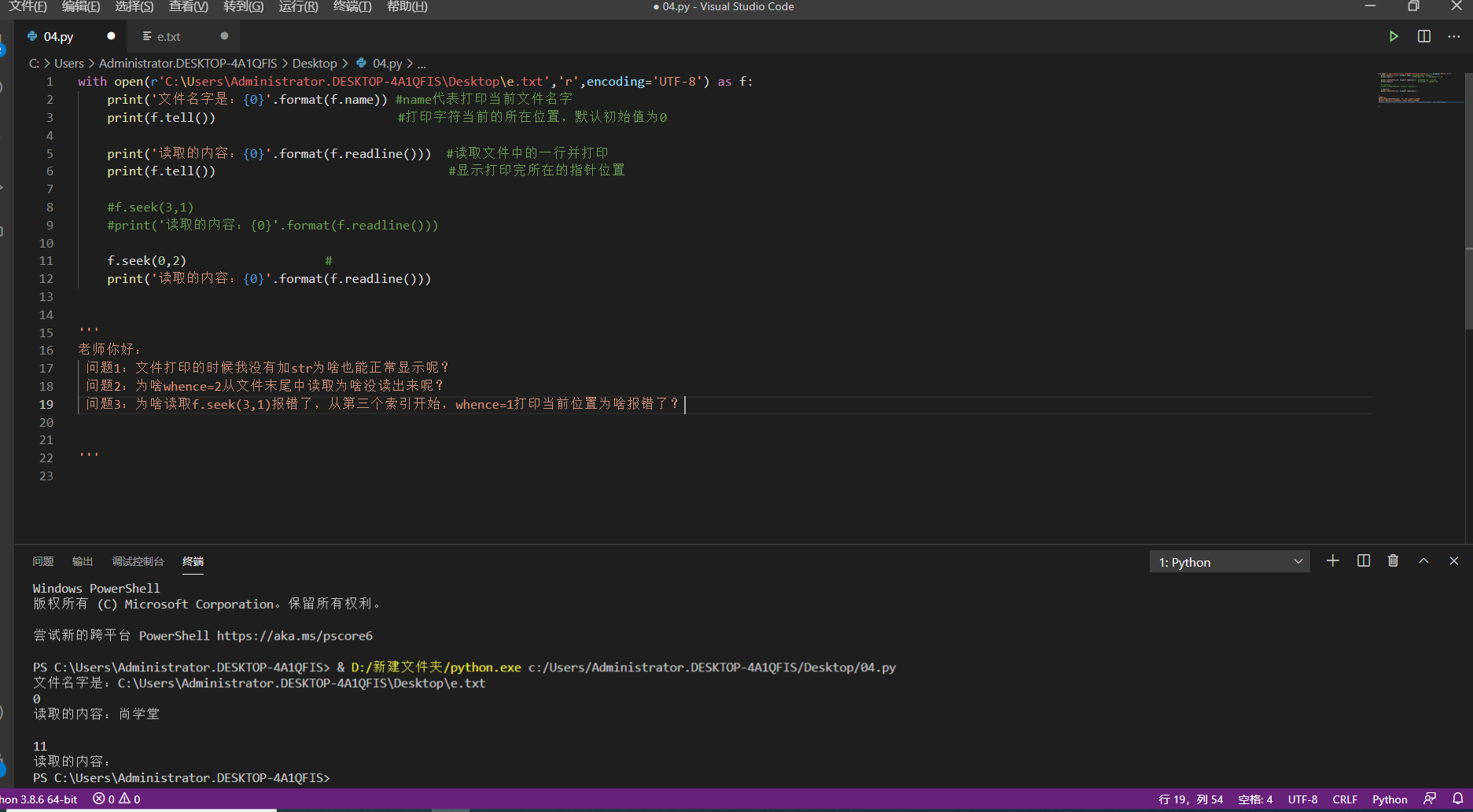Image resolution: width=1473 pixels, height=812 pixels.
Task: Select the Python interpreter 3.8.6 64-bit status
Action: (39, 799)
